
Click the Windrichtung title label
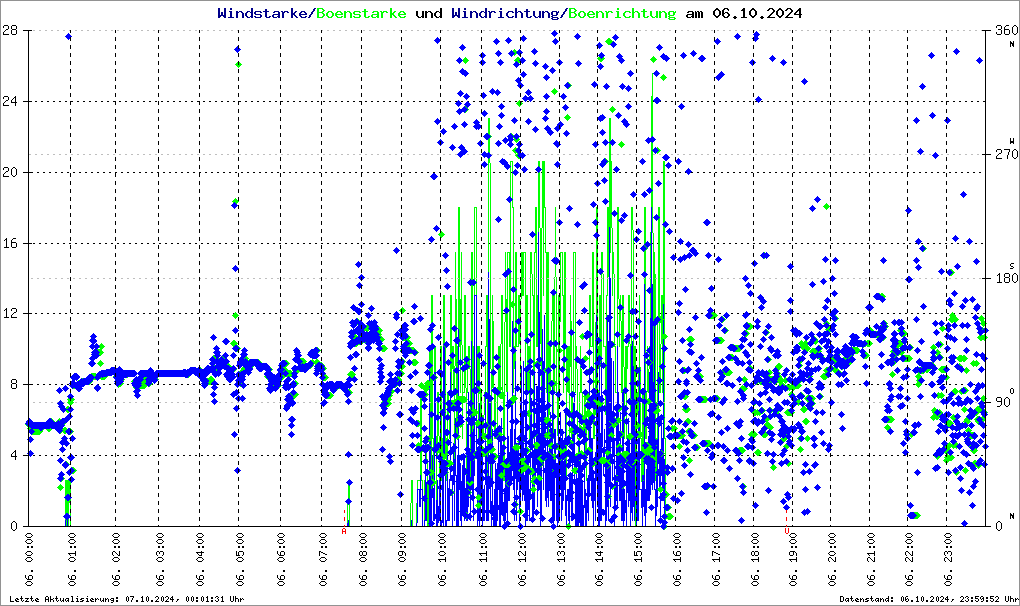pos(508,13)
